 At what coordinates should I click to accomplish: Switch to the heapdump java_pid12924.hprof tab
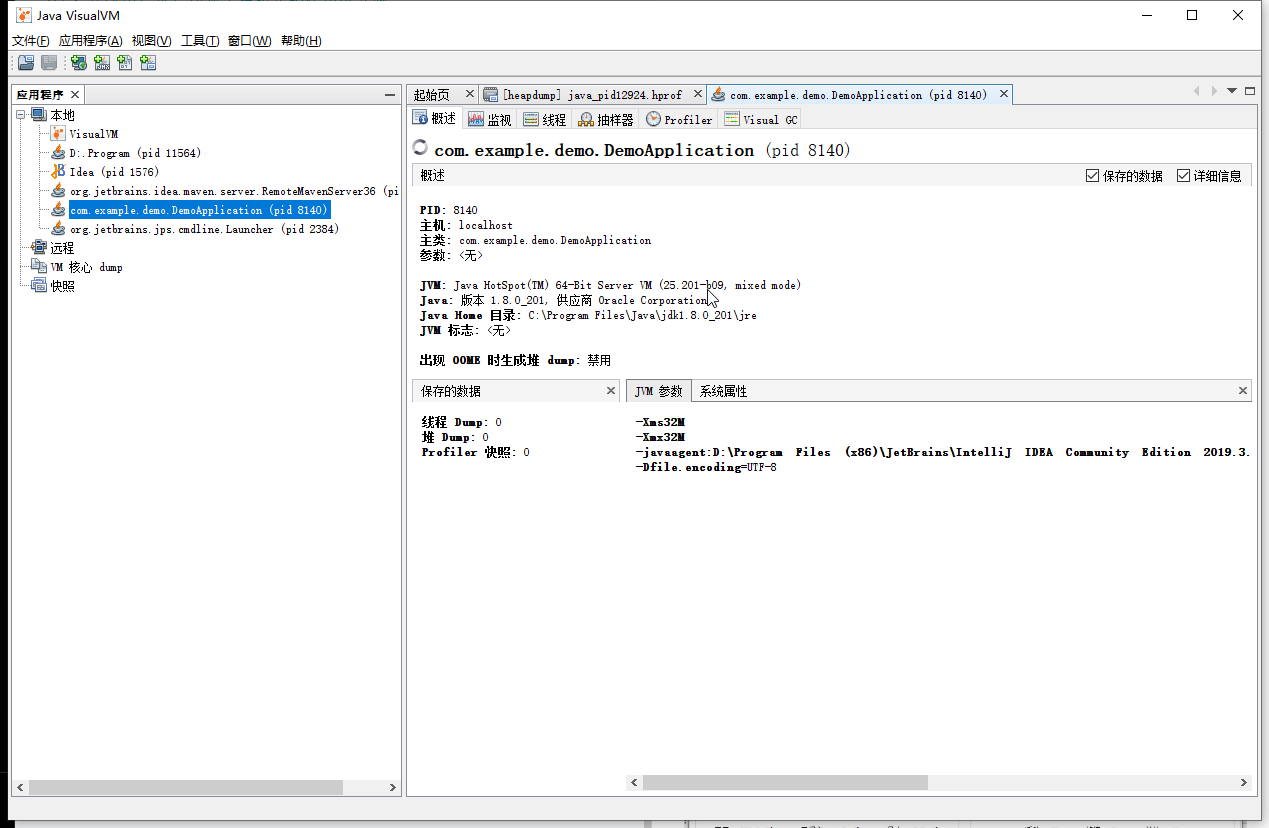[x=592, y=95]
